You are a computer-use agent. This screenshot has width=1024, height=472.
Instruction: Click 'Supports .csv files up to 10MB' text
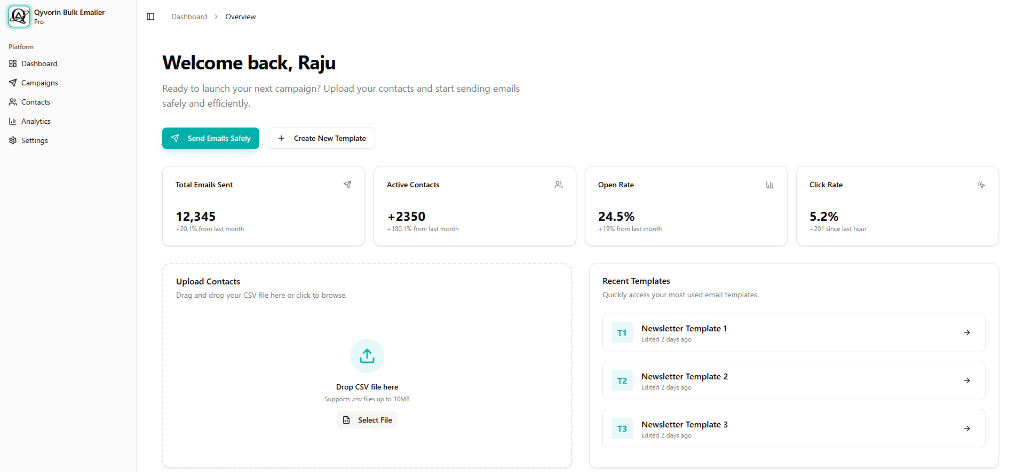pos(367,399)
